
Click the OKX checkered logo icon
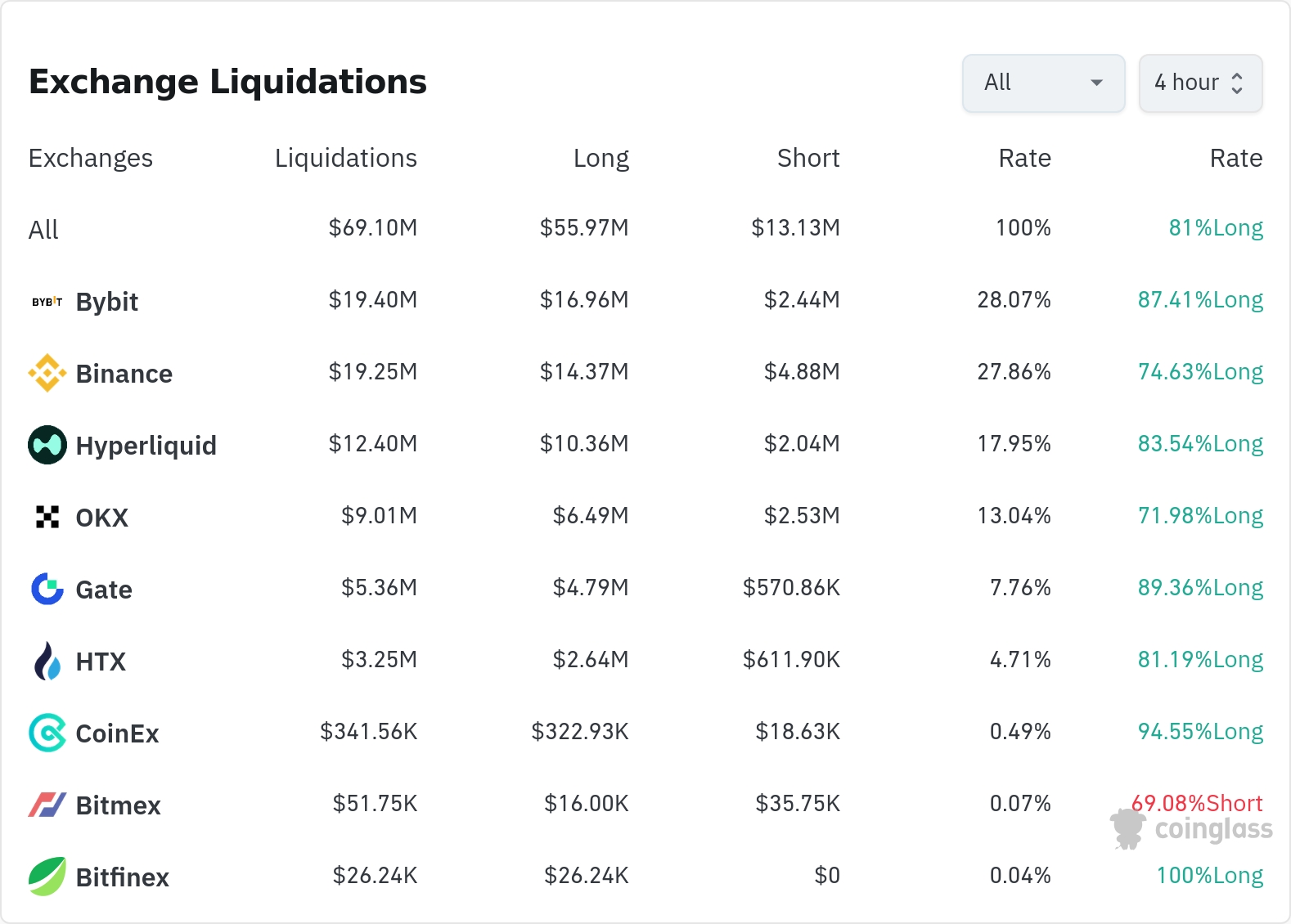[x=47, y=517]
